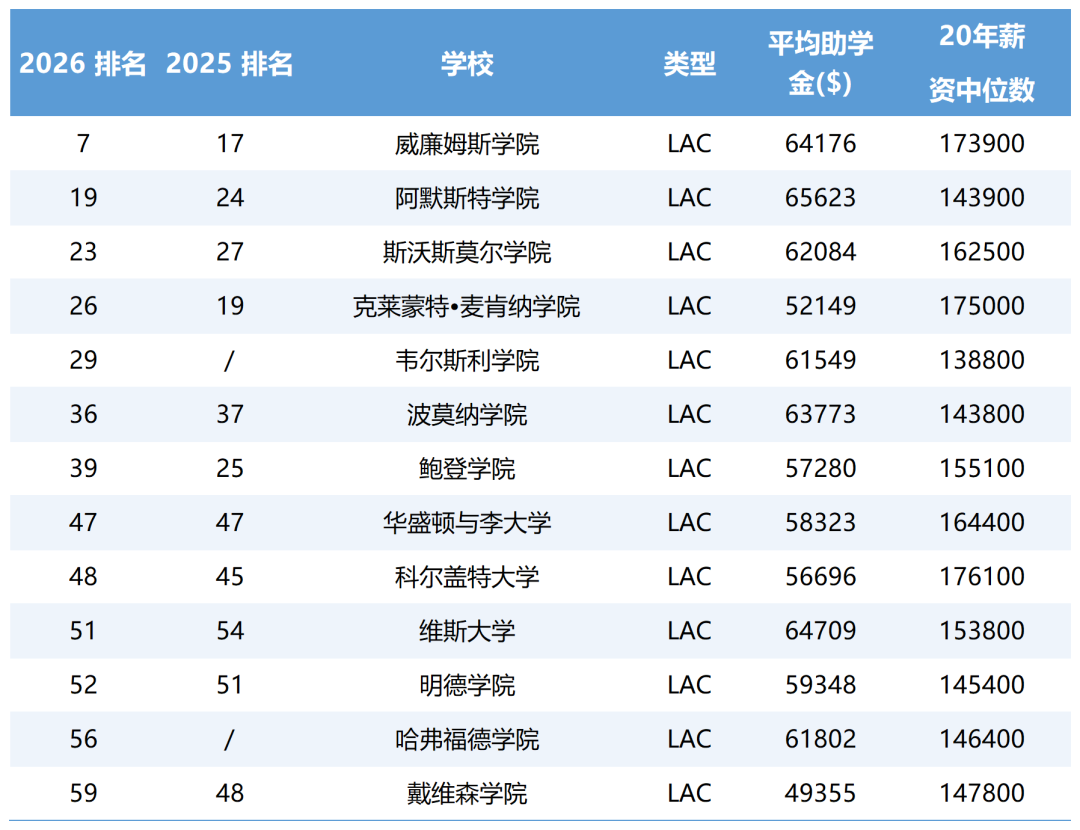Click the aid value 56696
The width and height of the screenshot is (1080, 830).
tap(820, 577)
